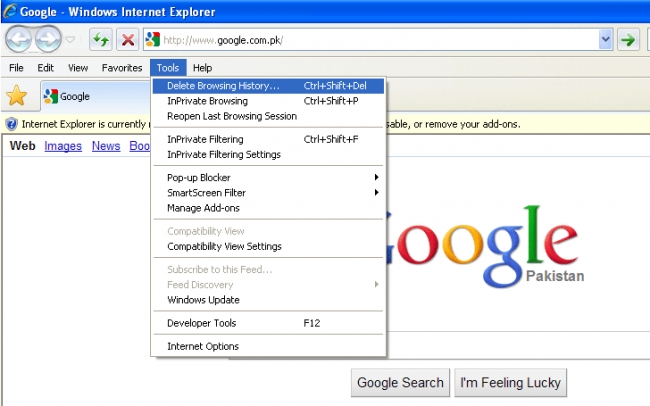Viewport: 650px width, 406px height.
Task: Open Internet Options from Tools menu
Action: tap(268, 346)
